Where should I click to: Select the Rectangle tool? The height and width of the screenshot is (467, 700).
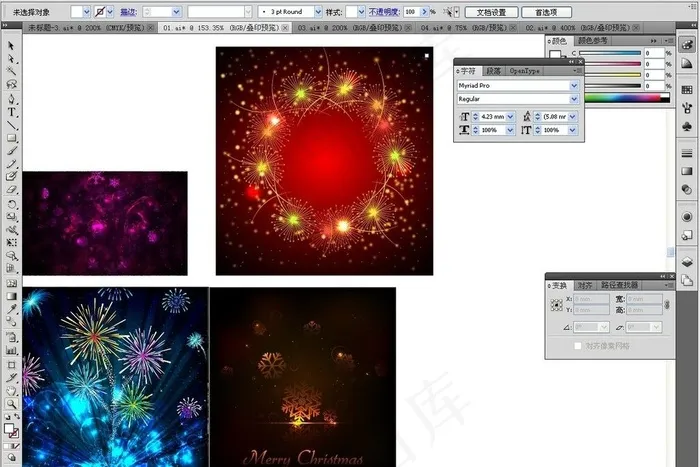[11, 138]
